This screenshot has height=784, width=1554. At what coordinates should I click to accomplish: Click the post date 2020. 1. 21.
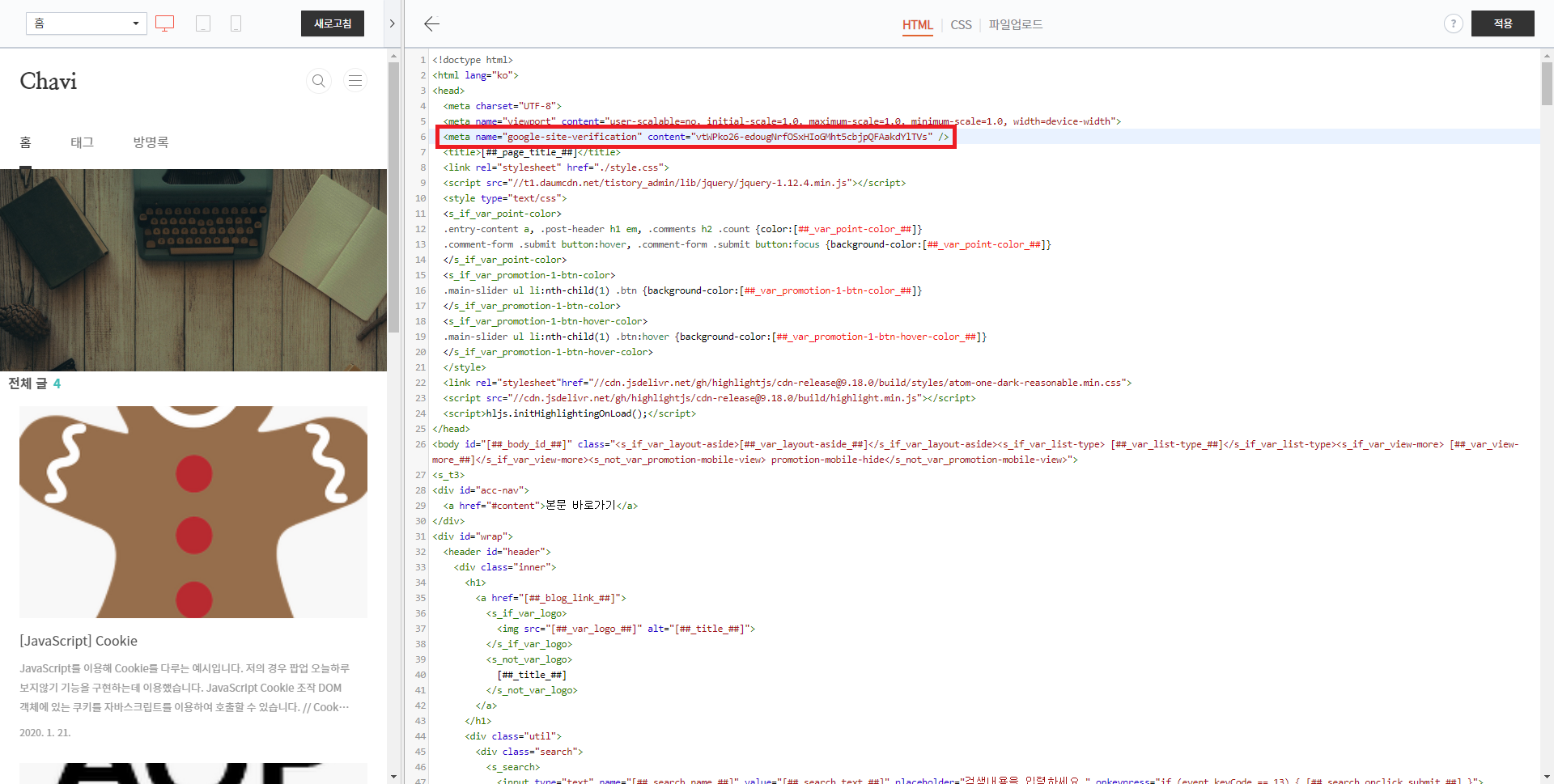point(45,733)
